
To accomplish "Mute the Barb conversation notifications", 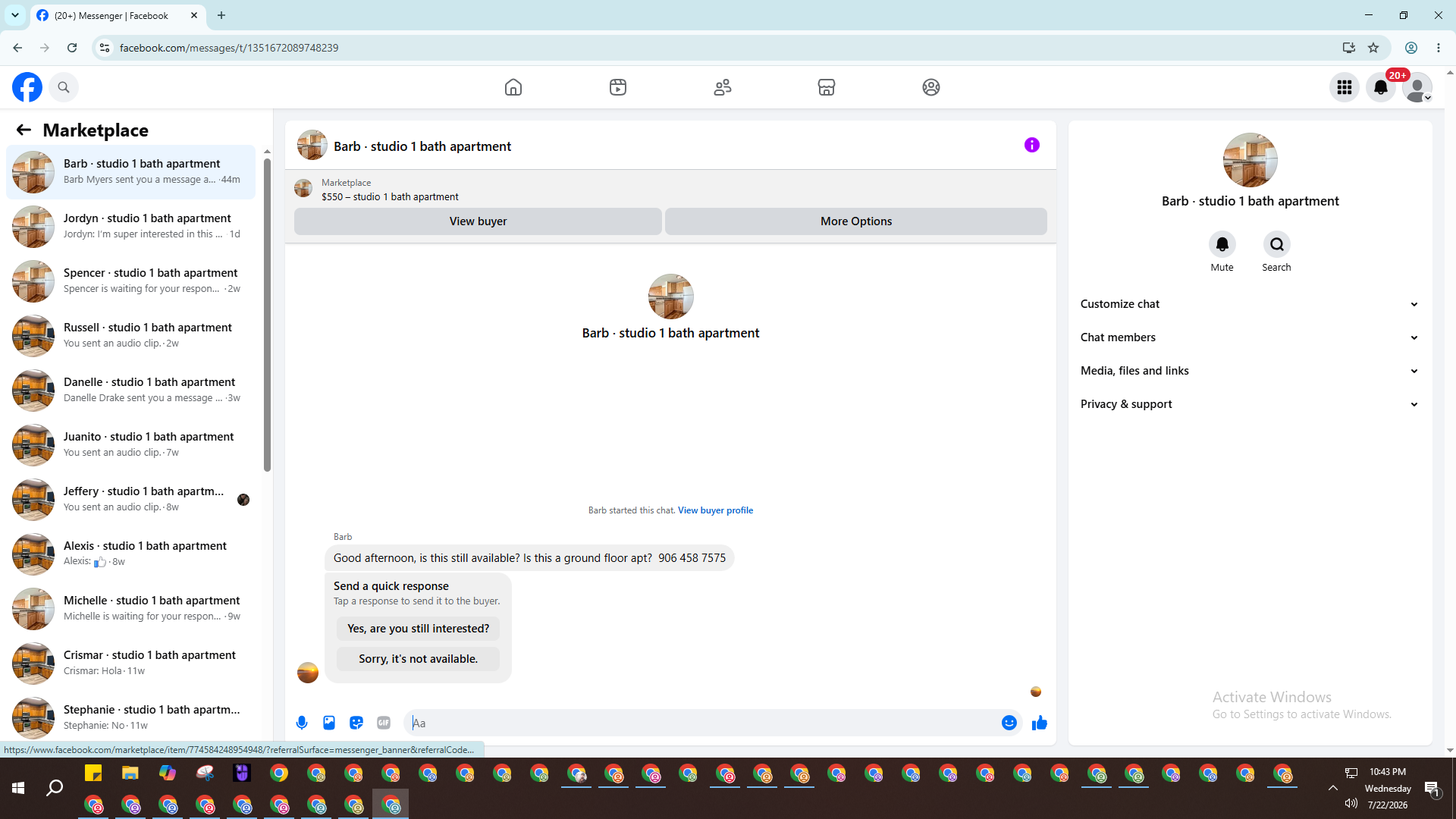I will click(1222, 244).
